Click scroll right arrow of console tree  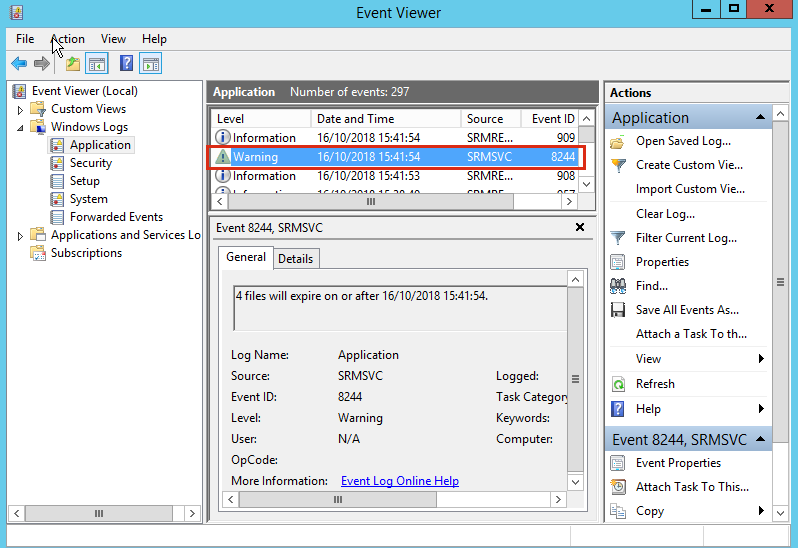click(192, 513)
